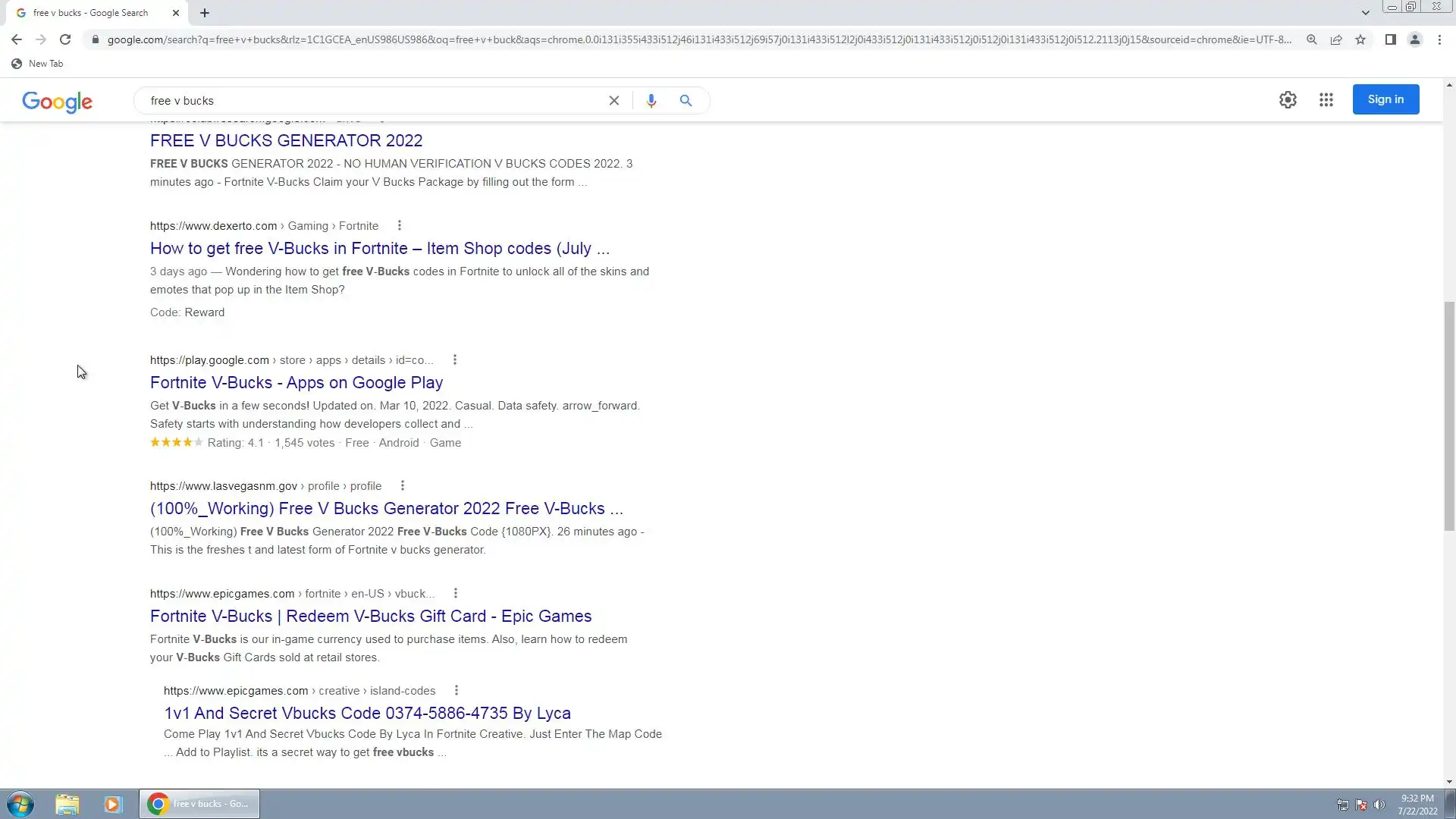Expand the tab search chevron
This screenshot has height=819, width=1456.
[1365, 13]
